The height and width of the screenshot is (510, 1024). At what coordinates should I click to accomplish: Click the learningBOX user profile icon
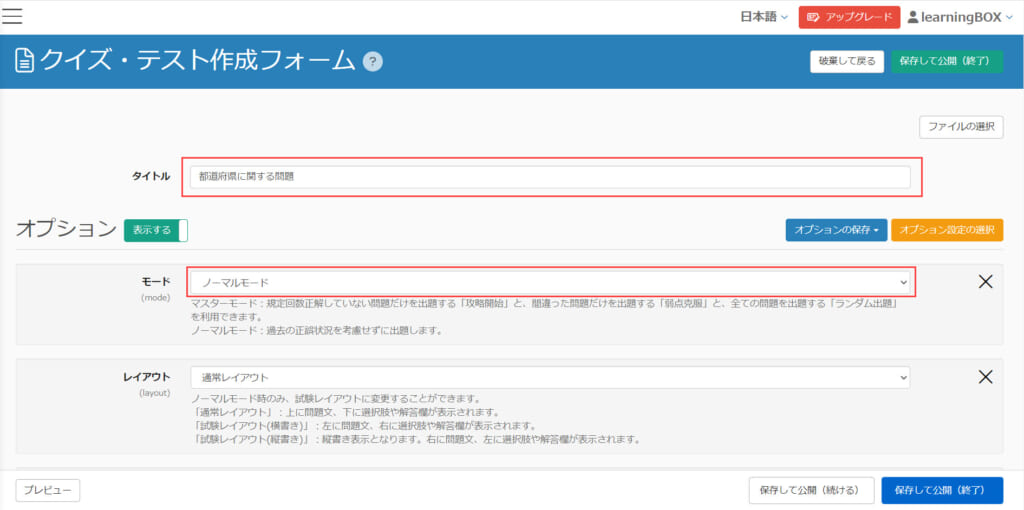(x=915, y=17)
